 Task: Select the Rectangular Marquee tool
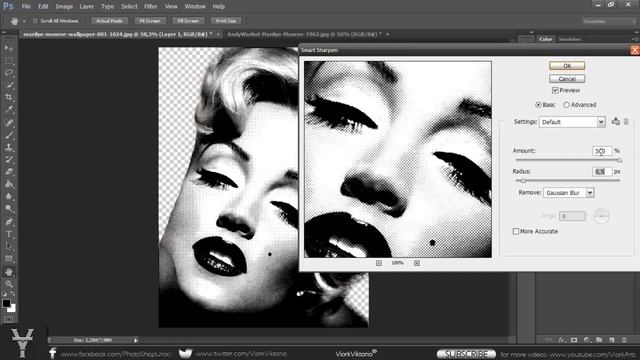tap(9, 61)
